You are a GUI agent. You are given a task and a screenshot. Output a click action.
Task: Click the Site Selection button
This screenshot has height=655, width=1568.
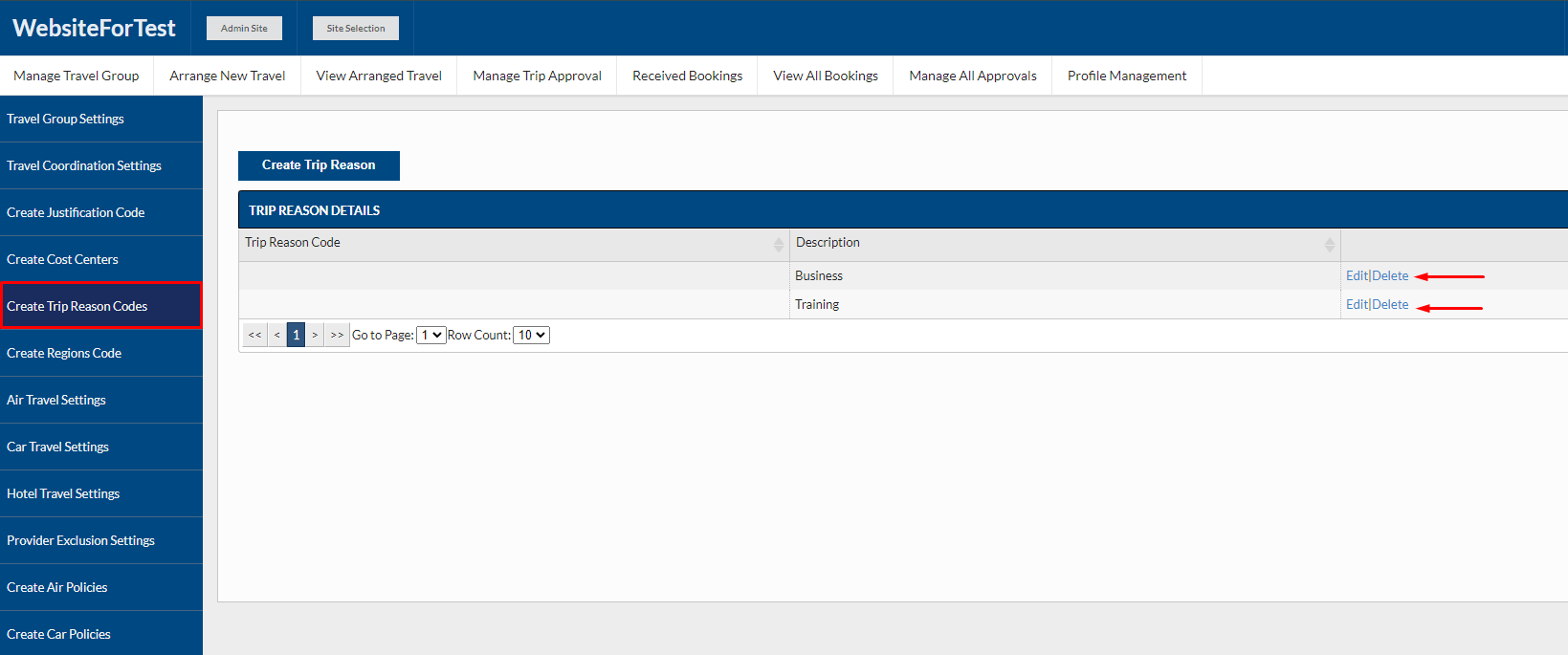coord(356,28)
